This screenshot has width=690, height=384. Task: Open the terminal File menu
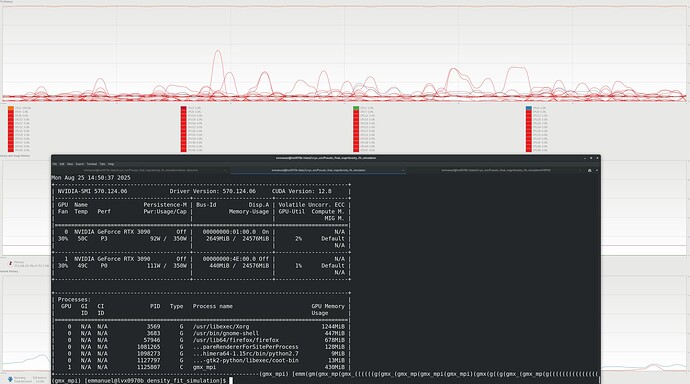coord(55,164)
